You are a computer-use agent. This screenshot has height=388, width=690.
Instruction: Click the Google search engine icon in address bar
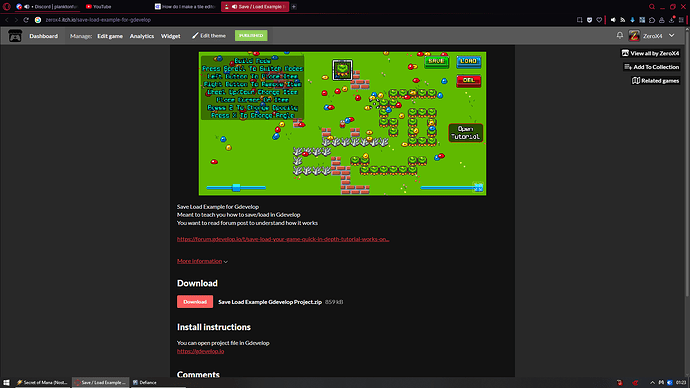click(38, 20)
